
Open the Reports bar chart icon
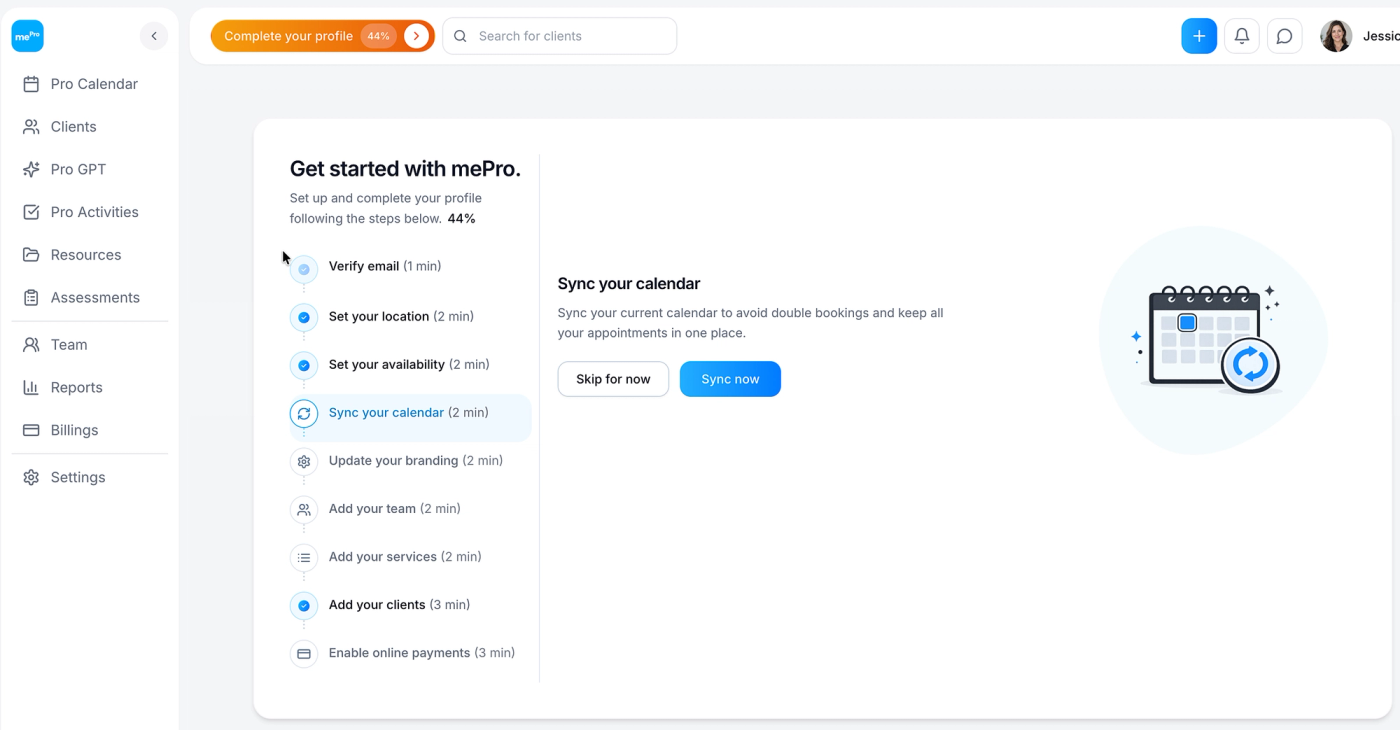tap(31, 388)
